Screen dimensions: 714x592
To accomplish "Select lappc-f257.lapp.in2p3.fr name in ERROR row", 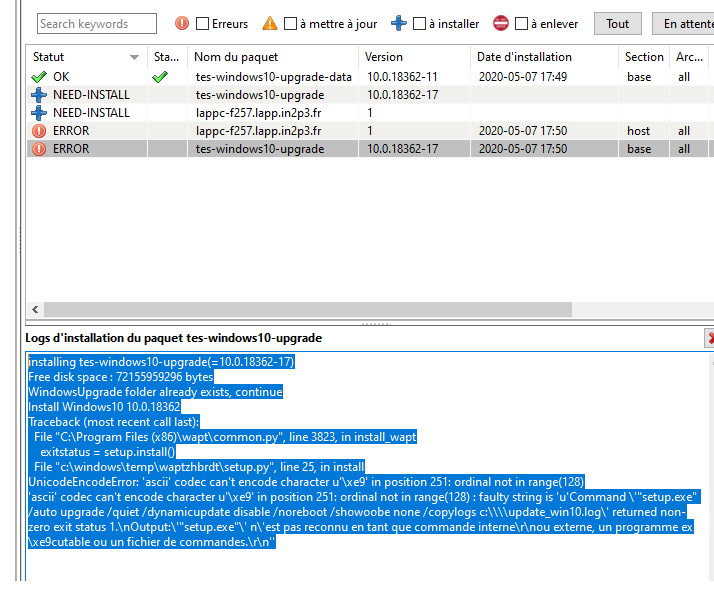I will point(259,131).
